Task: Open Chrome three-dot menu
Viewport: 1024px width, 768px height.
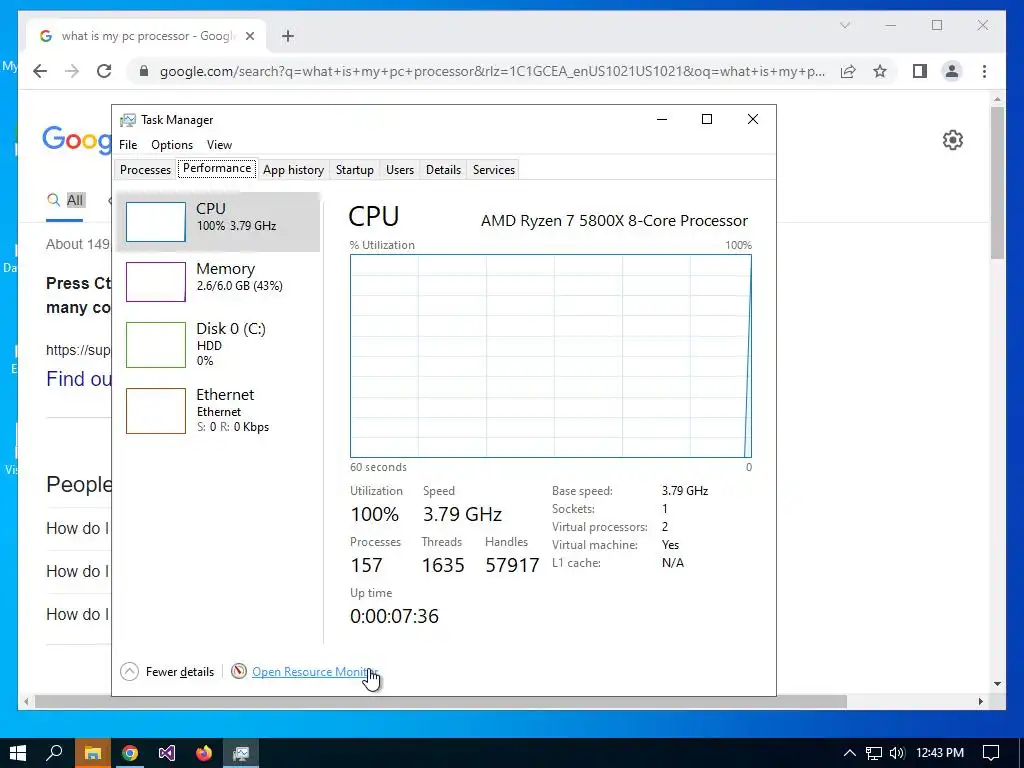Action: 984,71
